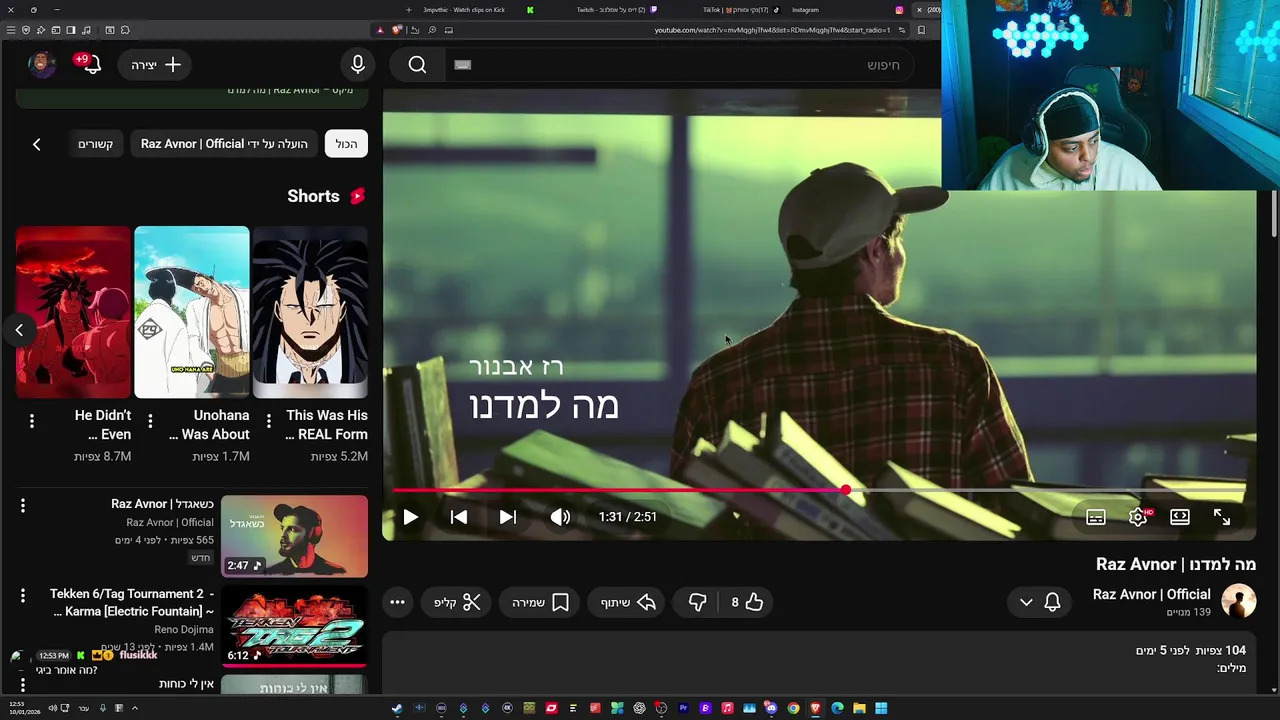Show hidden system tray icons chevron
The width and height of the screenshot is (1280, 720).
click(134, 708)
